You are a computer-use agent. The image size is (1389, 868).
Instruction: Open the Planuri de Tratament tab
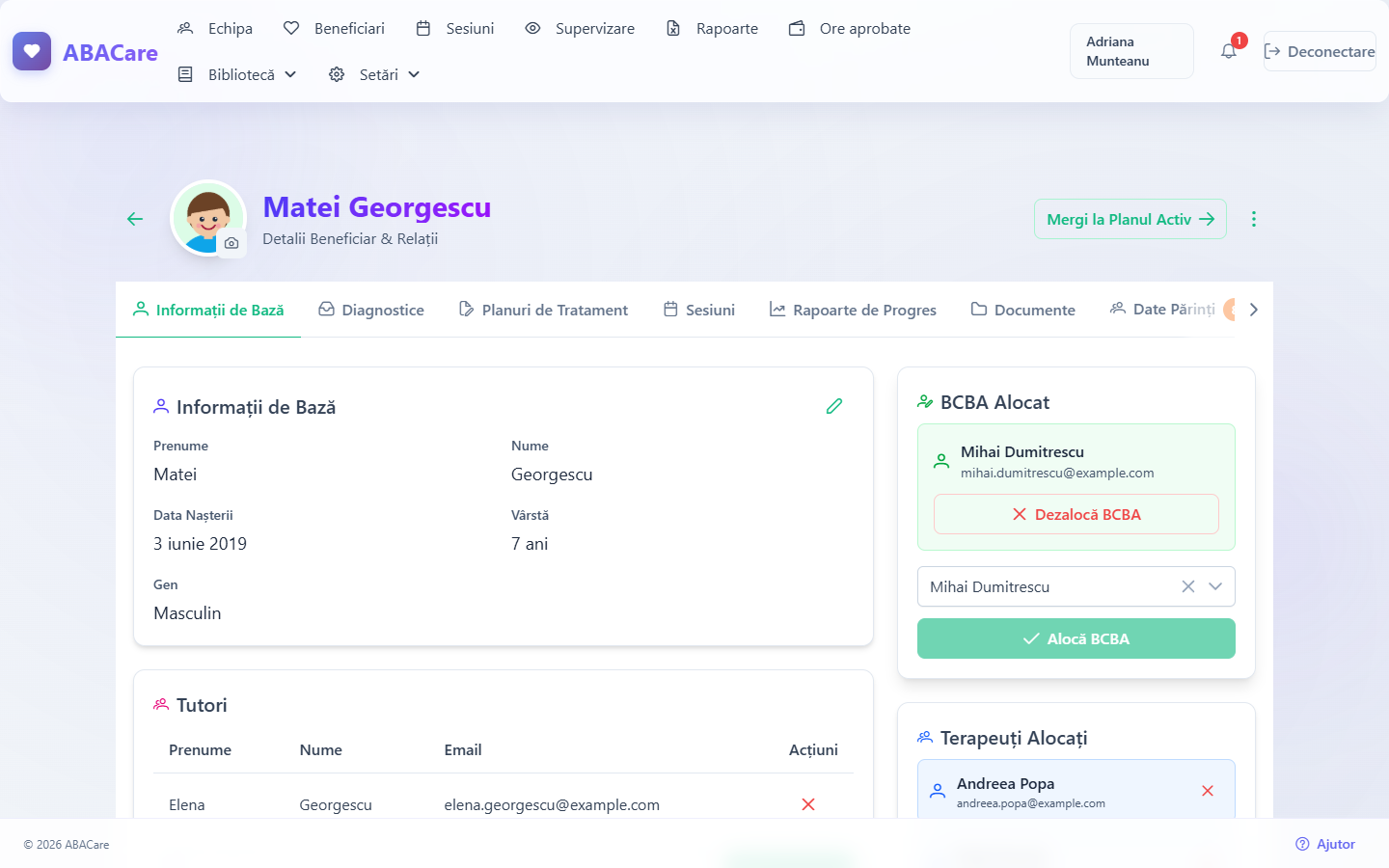[543, 310]
